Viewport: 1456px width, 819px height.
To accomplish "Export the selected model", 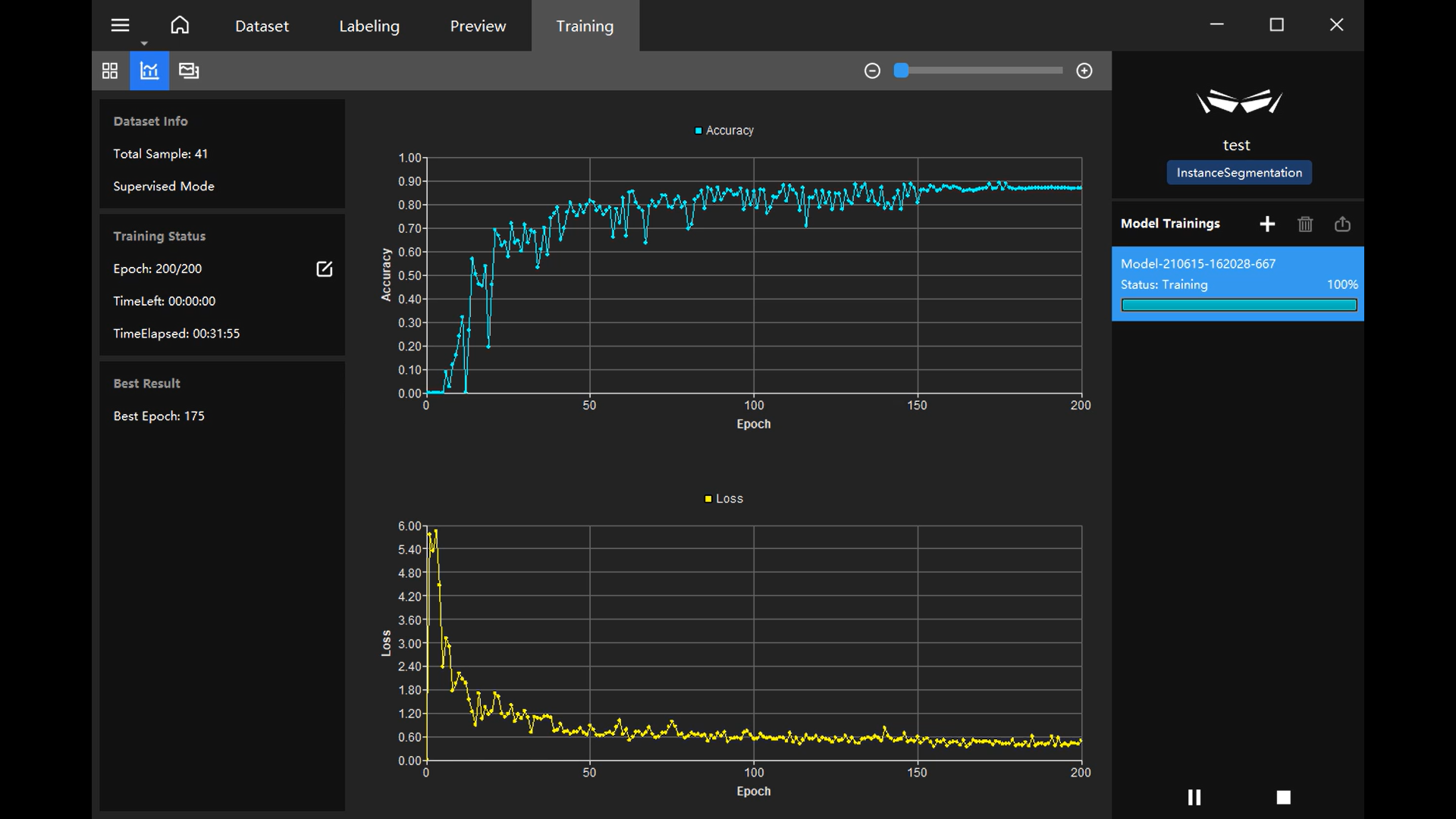I will 1342,224.
